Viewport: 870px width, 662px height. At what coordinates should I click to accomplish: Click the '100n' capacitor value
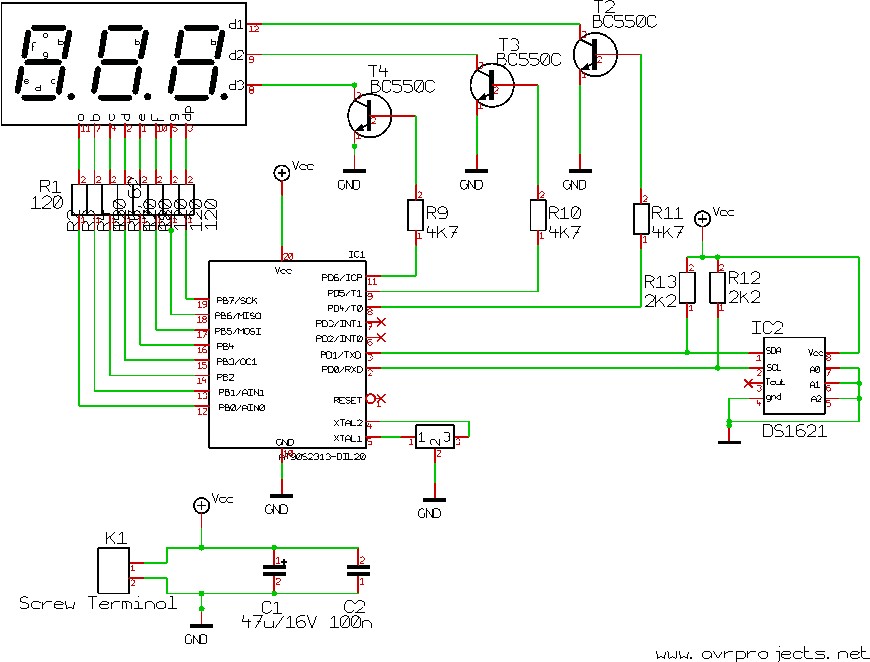click(351, 622)
